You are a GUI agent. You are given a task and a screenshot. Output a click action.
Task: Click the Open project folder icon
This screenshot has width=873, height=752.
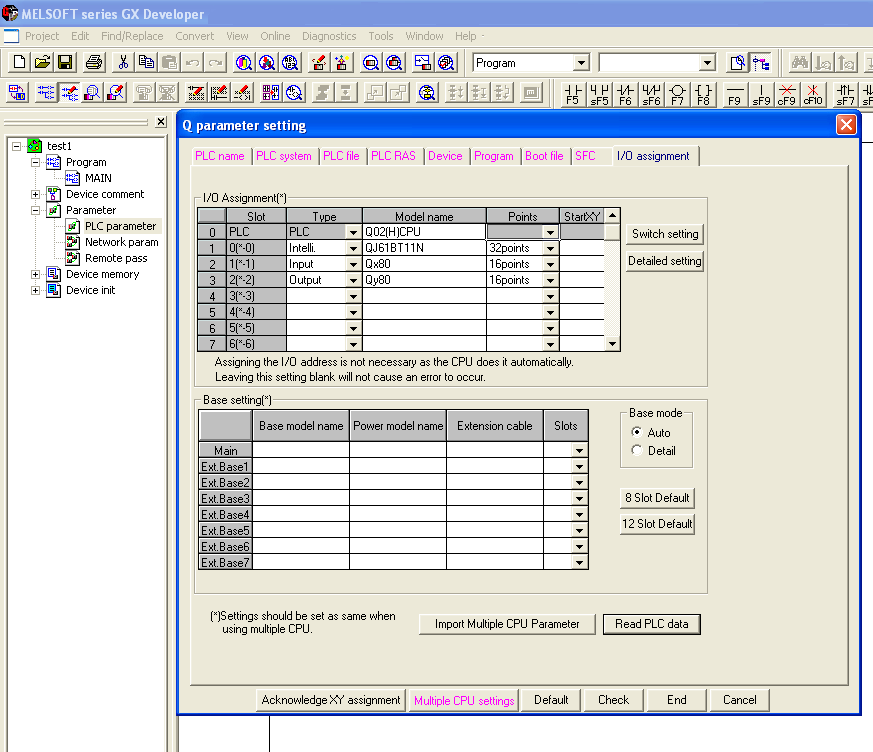click(42, 62)
